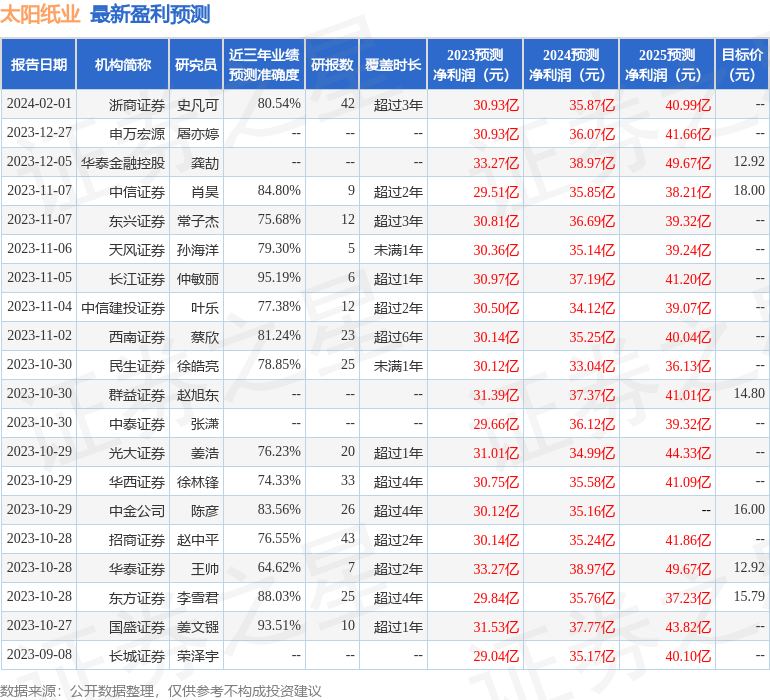Click researcher name 徐林锋

coord(198,482)
